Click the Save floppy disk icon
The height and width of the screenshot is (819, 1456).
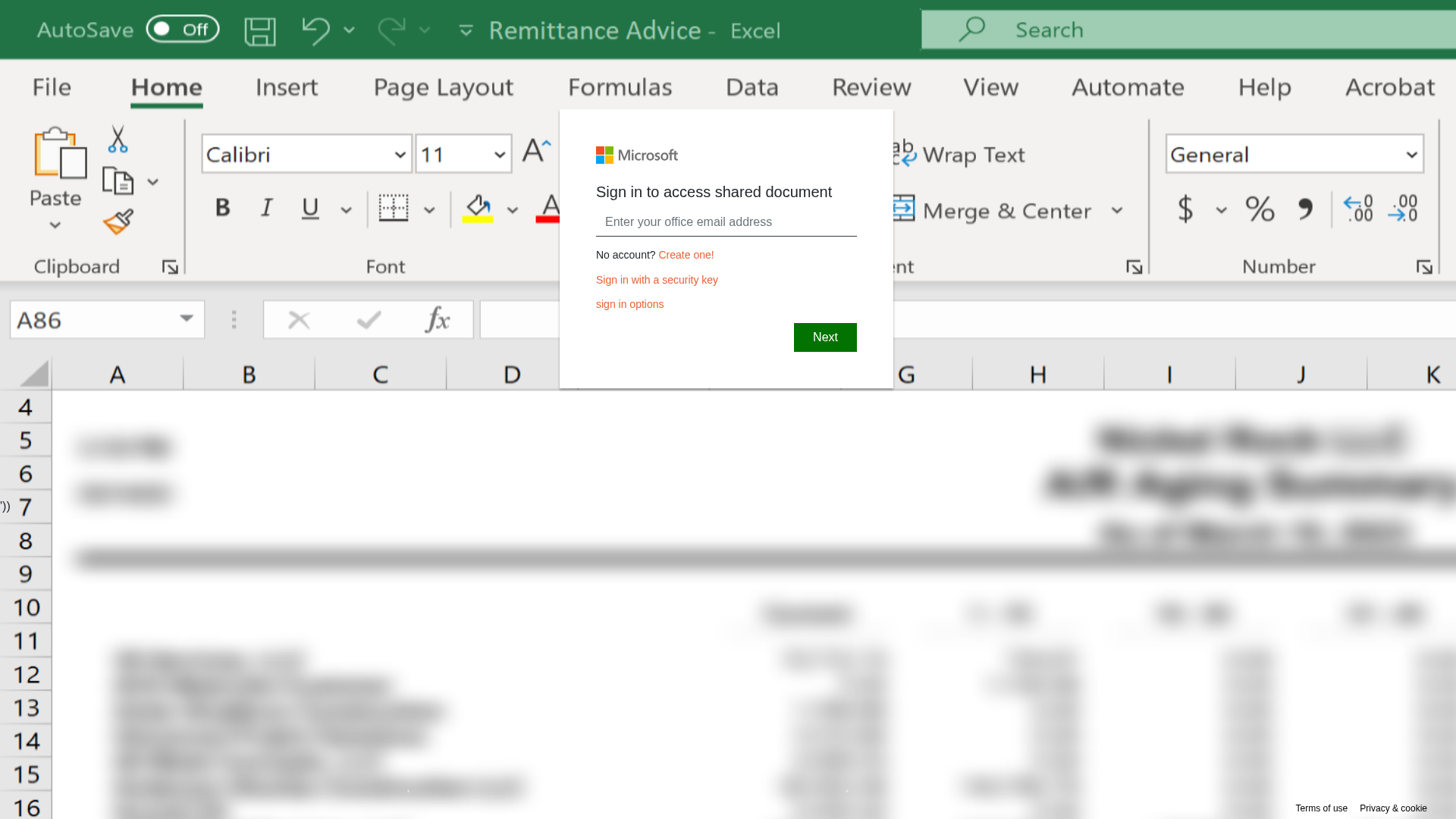[x=260, y=31]
